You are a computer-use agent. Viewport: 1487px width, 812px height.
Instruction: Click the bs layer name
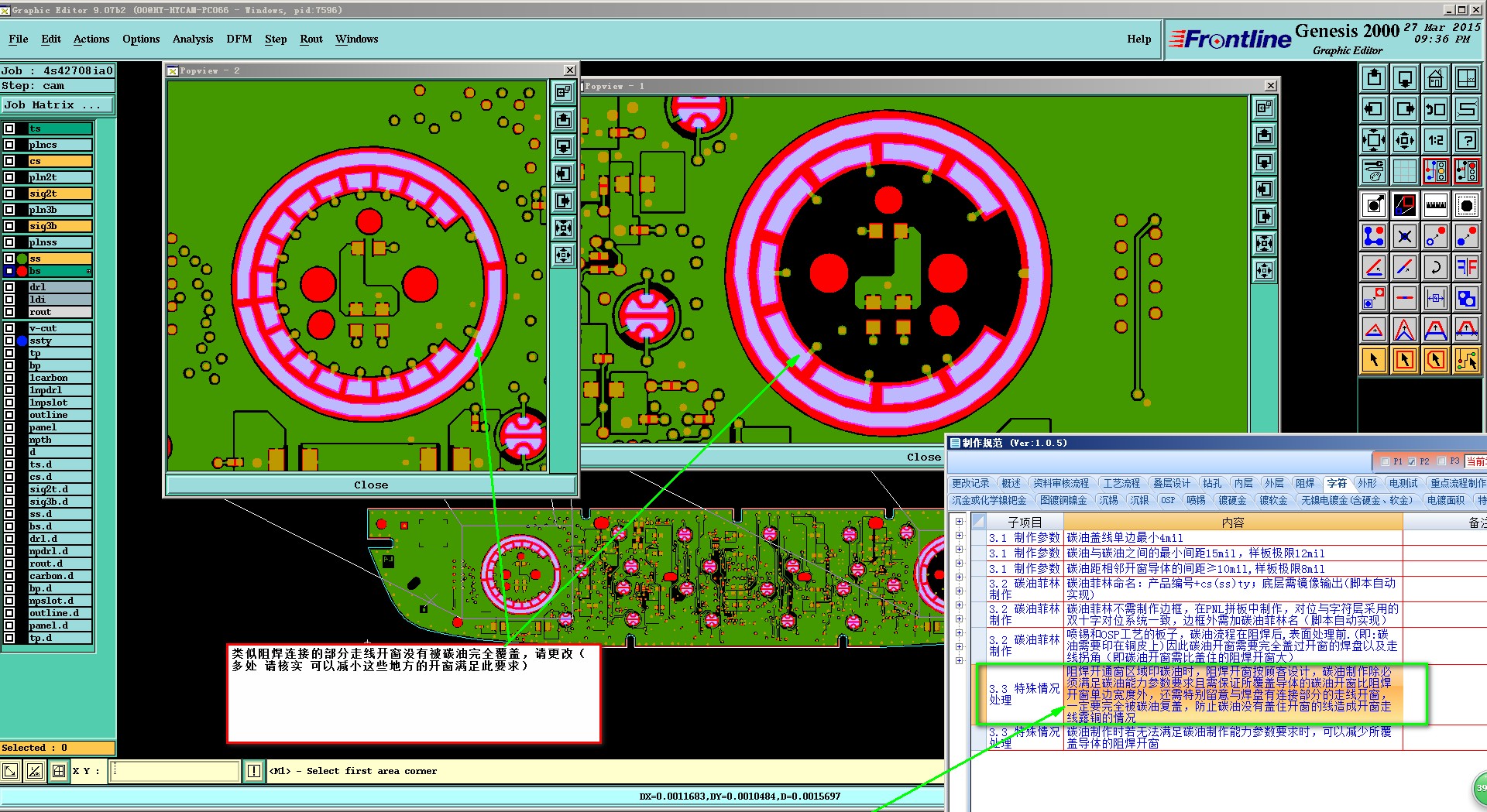pyautogui.click(x=60, y=271)
